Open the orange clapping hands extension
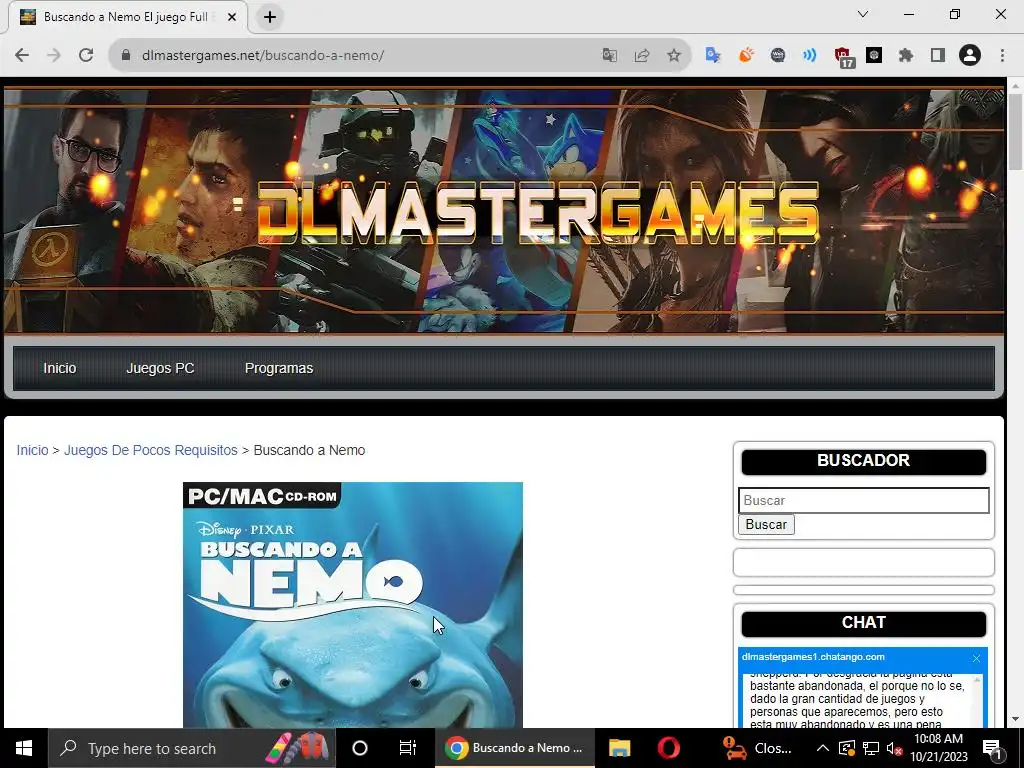 [x=745, y=56]
